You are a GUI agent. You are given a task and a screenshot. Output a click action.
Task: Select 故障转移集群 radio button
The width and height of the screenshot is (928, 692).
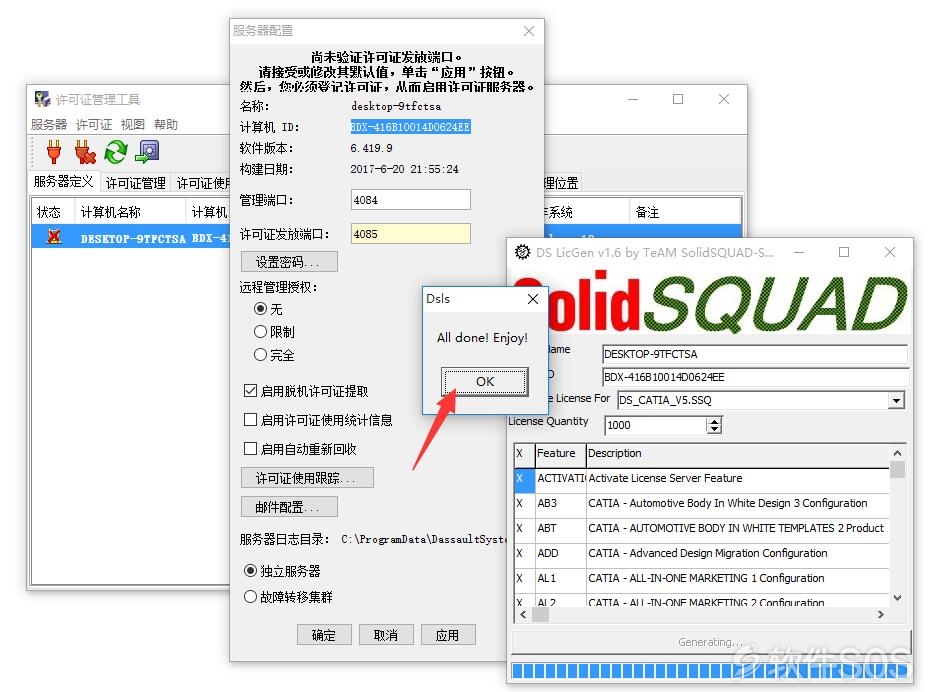pyautogui.click(x=250, y=597)
